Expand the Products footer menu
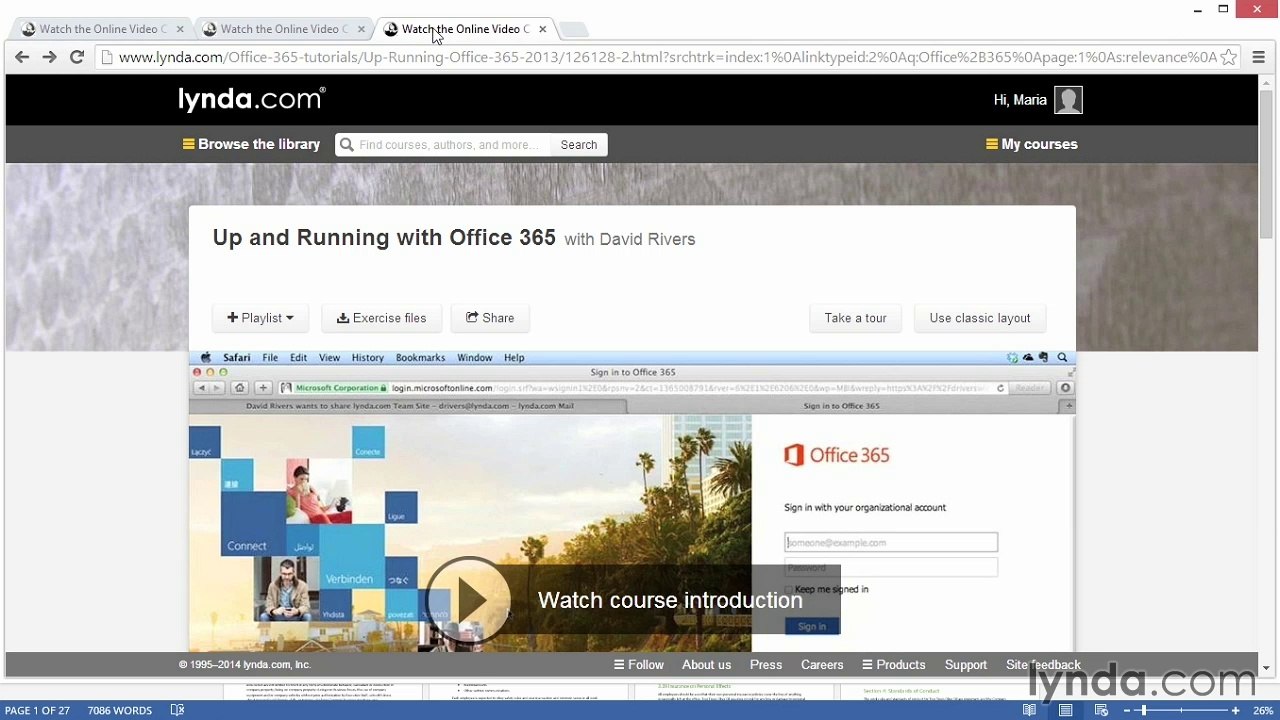 tap(894, 665)
